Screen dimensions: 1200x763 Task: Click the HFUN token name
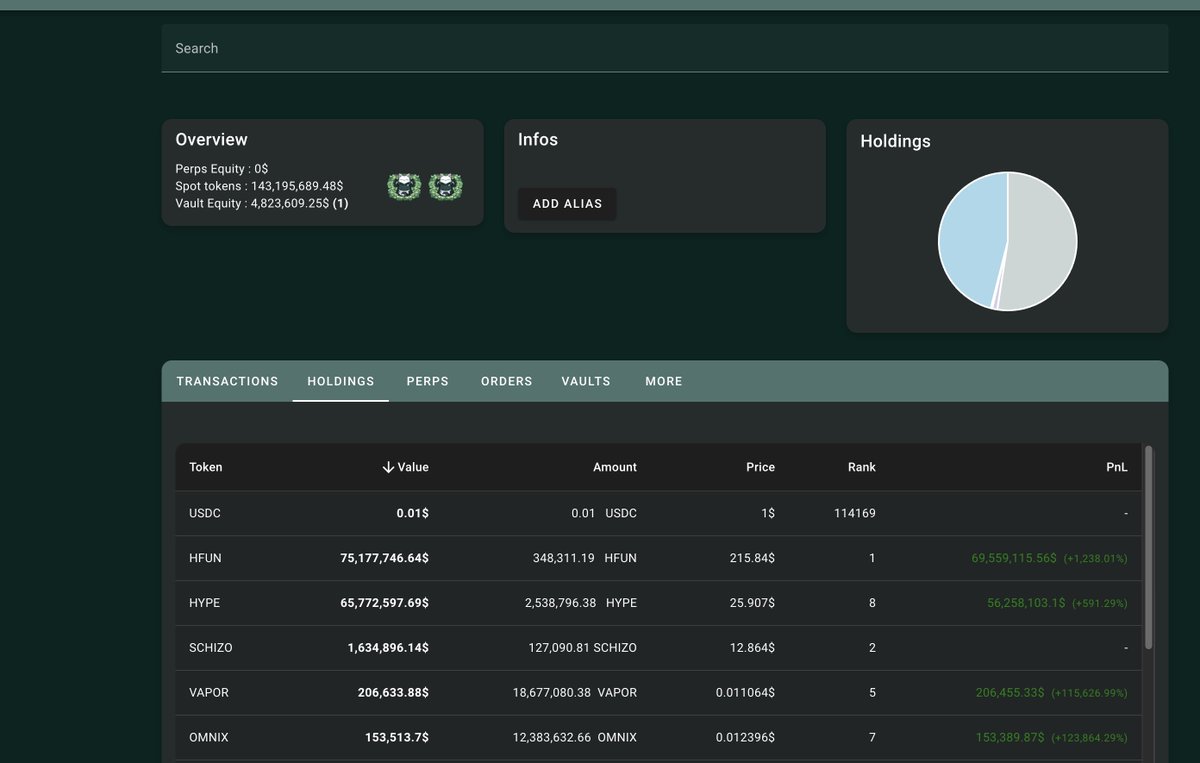(x=205, y=558)
